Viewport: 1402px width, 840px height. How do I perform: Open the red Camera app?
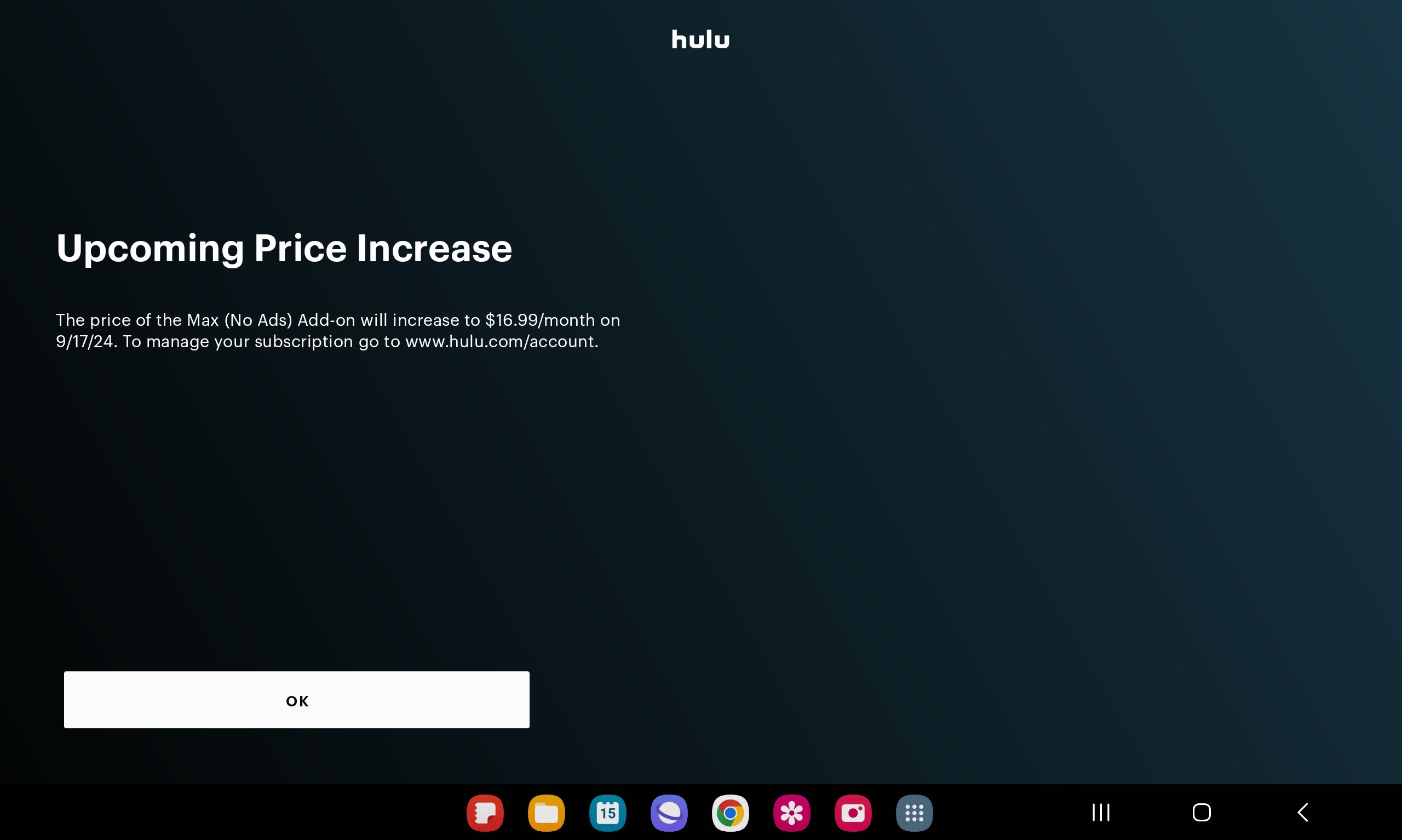point(853,813)
